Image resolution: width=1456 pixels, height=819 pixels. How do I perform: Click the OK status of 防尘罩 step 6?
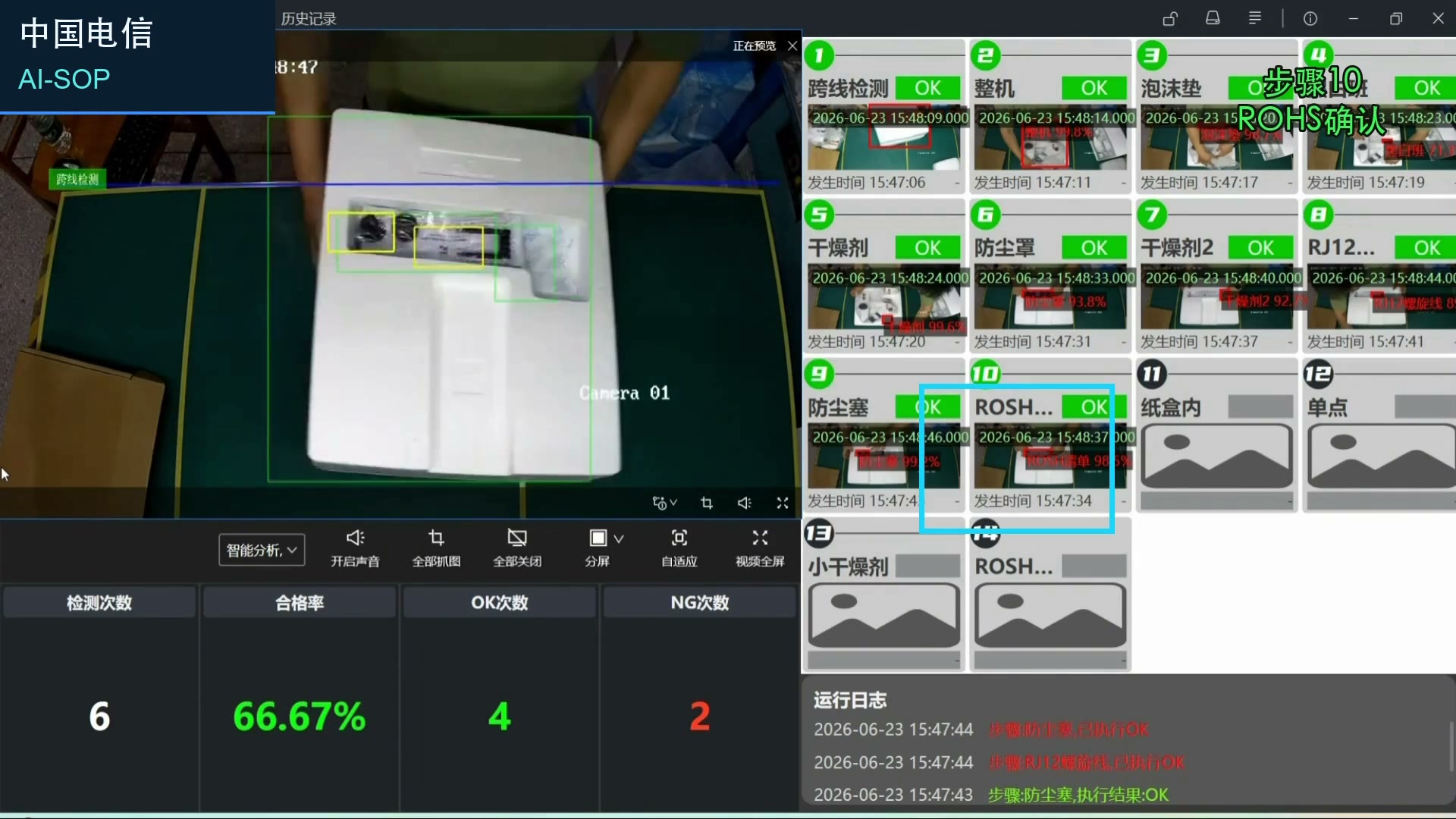click(1094, 247)
